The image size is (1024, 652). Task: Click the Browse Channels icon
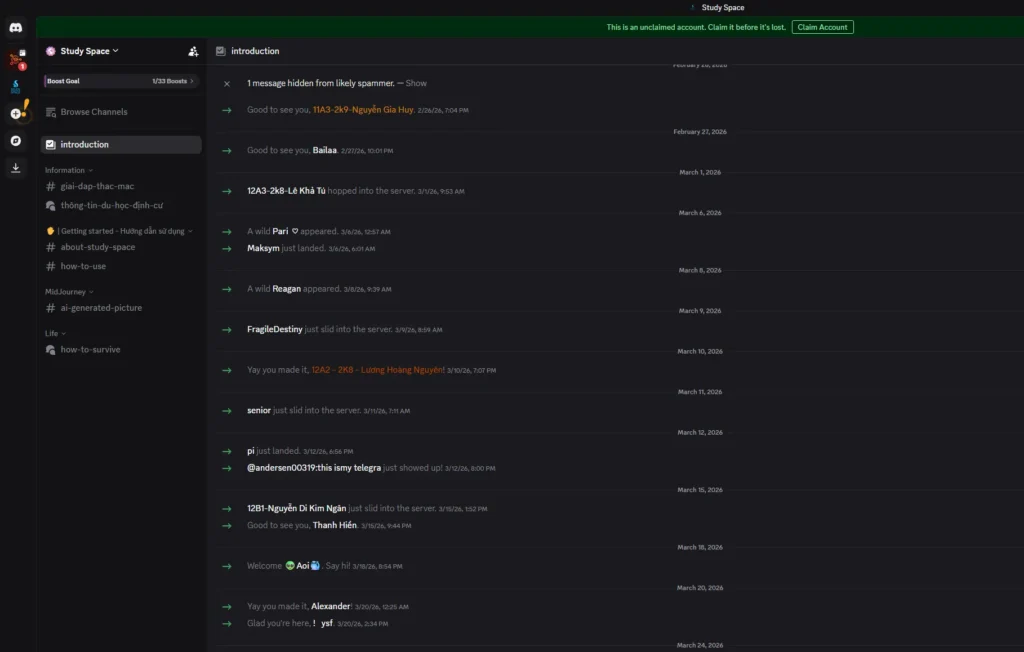[52, 112]
